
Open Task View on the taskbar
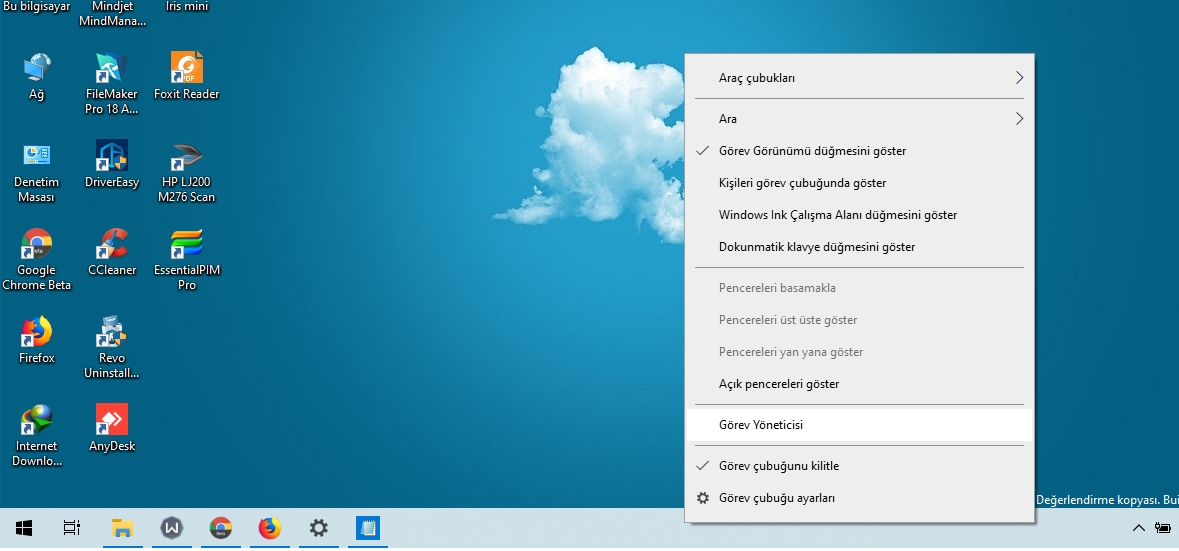71,528
